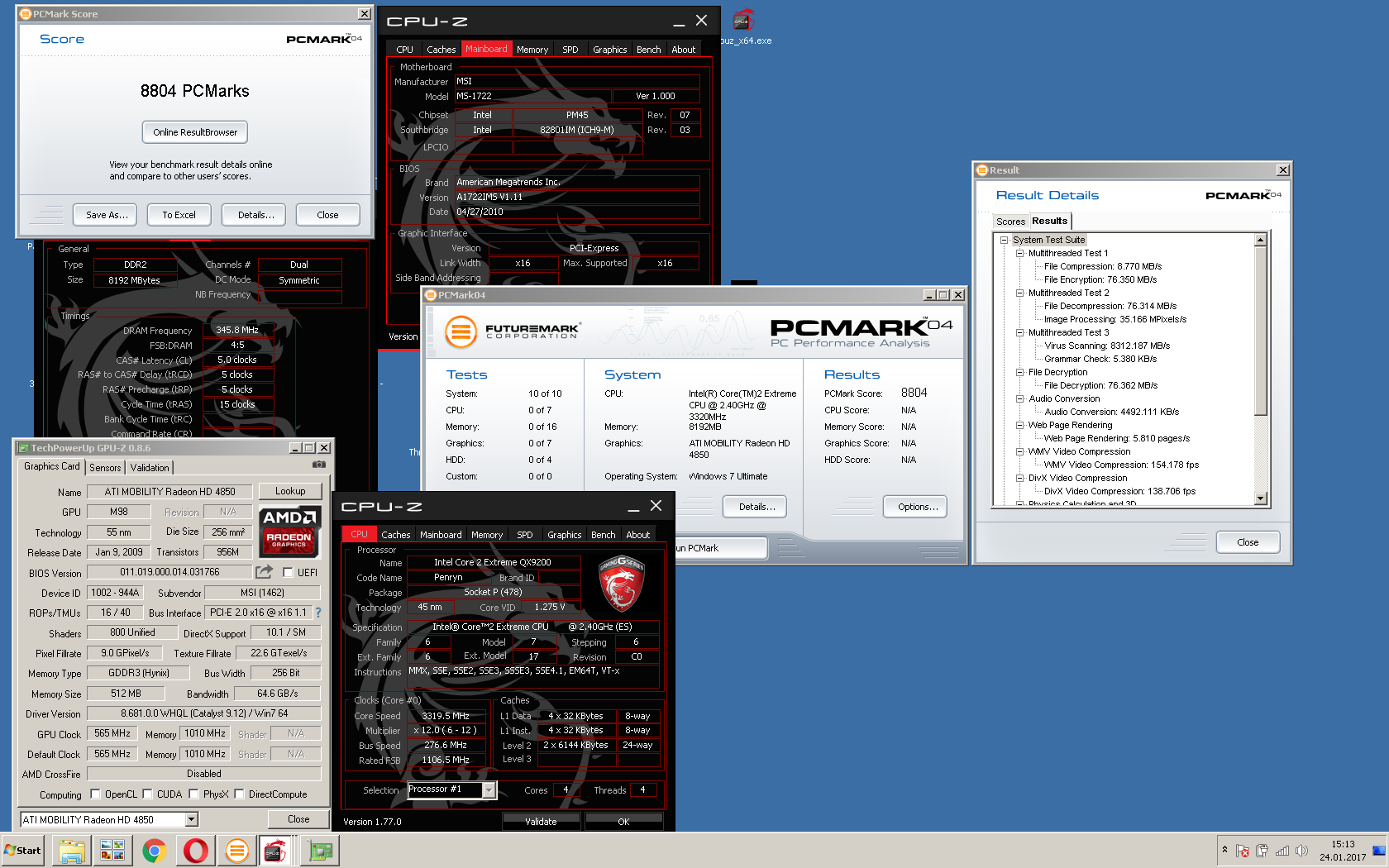Click the GPU-Z BIOS export share icon
This screenshot has height=868, width=1389.
point(265,571)
